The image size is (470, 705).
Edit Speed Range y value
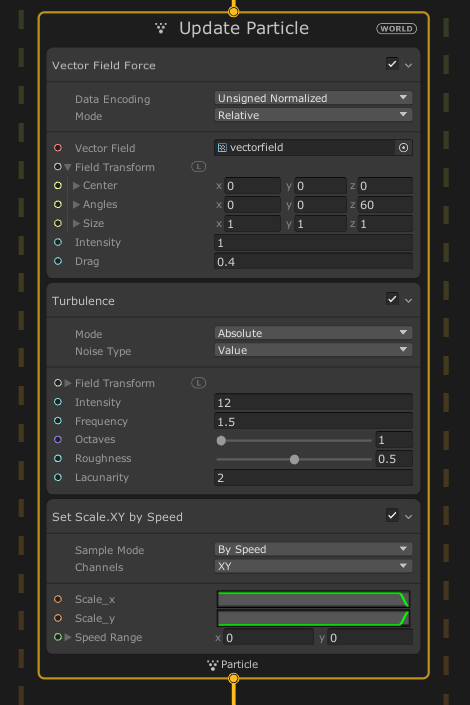point(370,638)
